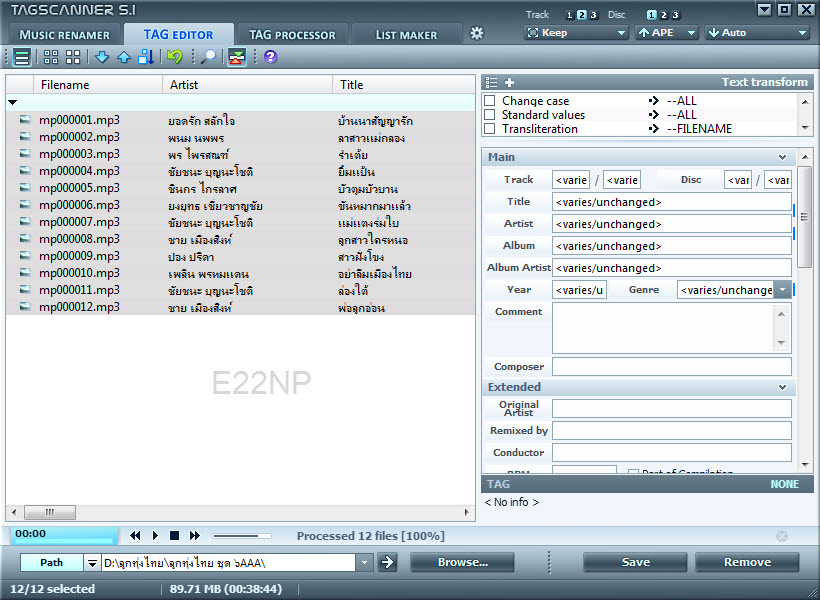Expand the file list filter triangle
Screen dimensions: 820x600
[13, 103]
